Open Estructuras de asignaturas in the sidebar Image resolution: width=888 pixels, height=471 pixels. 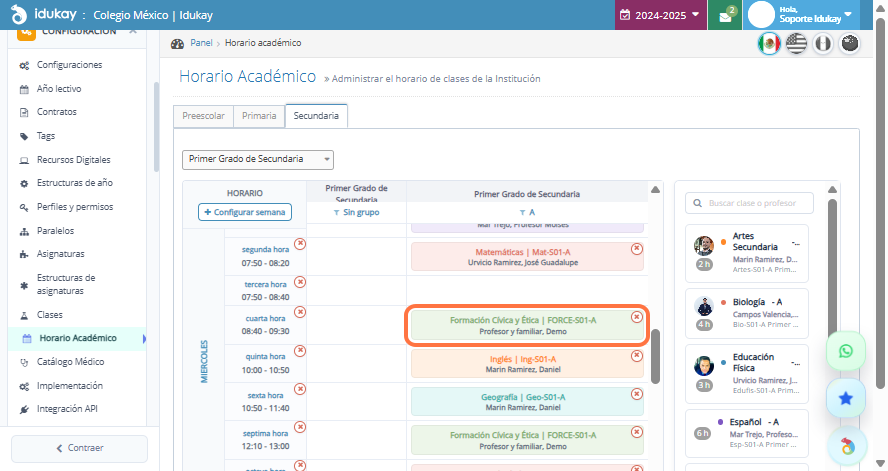[x=66, y=284]
